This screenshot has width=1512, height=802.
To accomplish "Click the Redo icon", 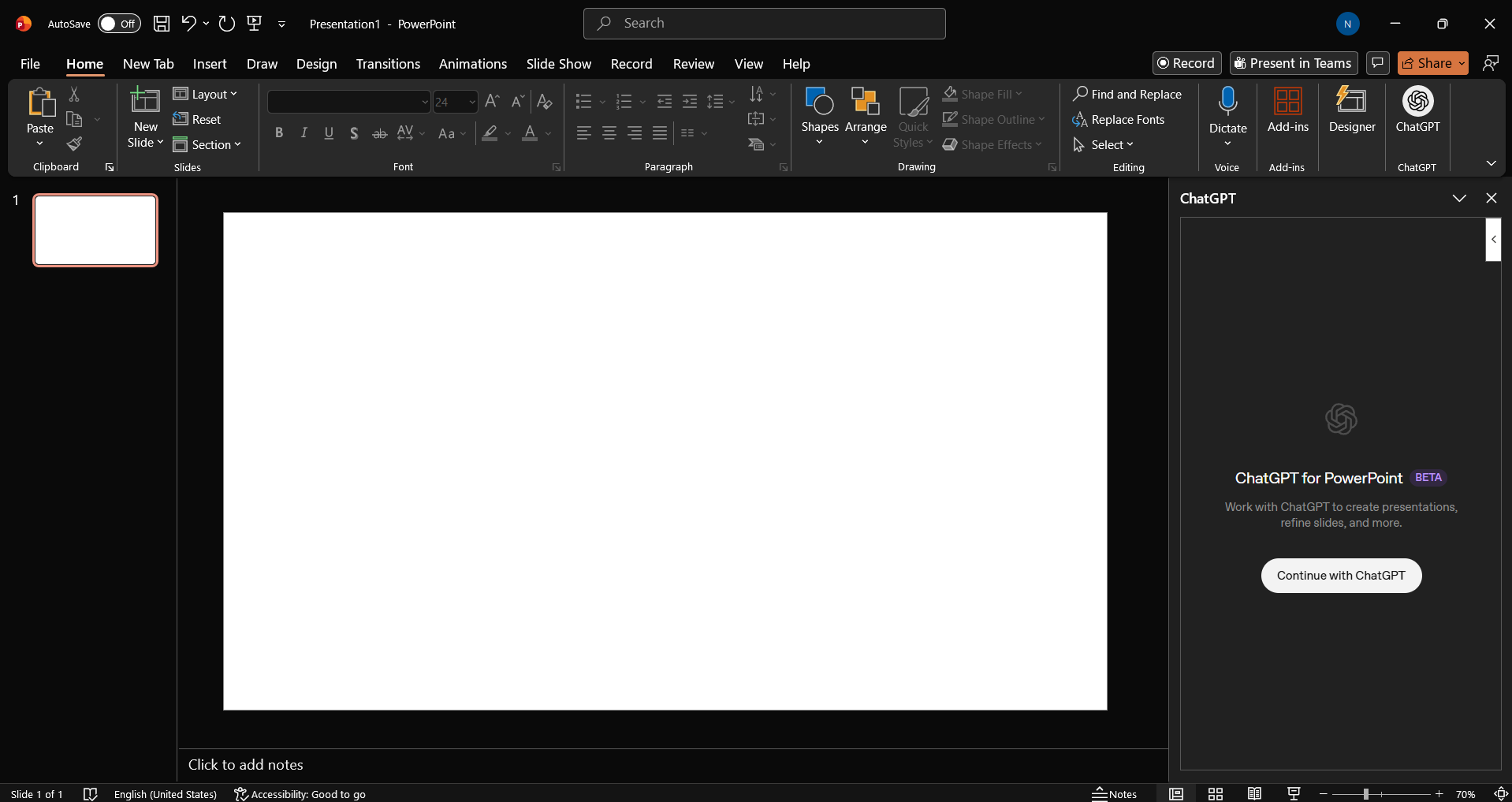I will coord(227,24).
